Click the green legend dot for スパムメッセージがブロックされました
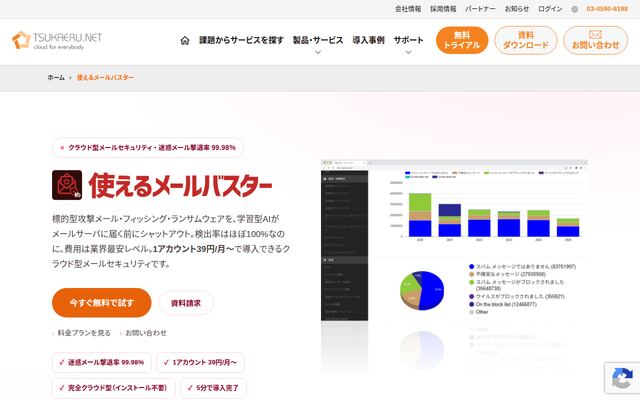Viewport: 640px width, 400px height. pos(471,282)
